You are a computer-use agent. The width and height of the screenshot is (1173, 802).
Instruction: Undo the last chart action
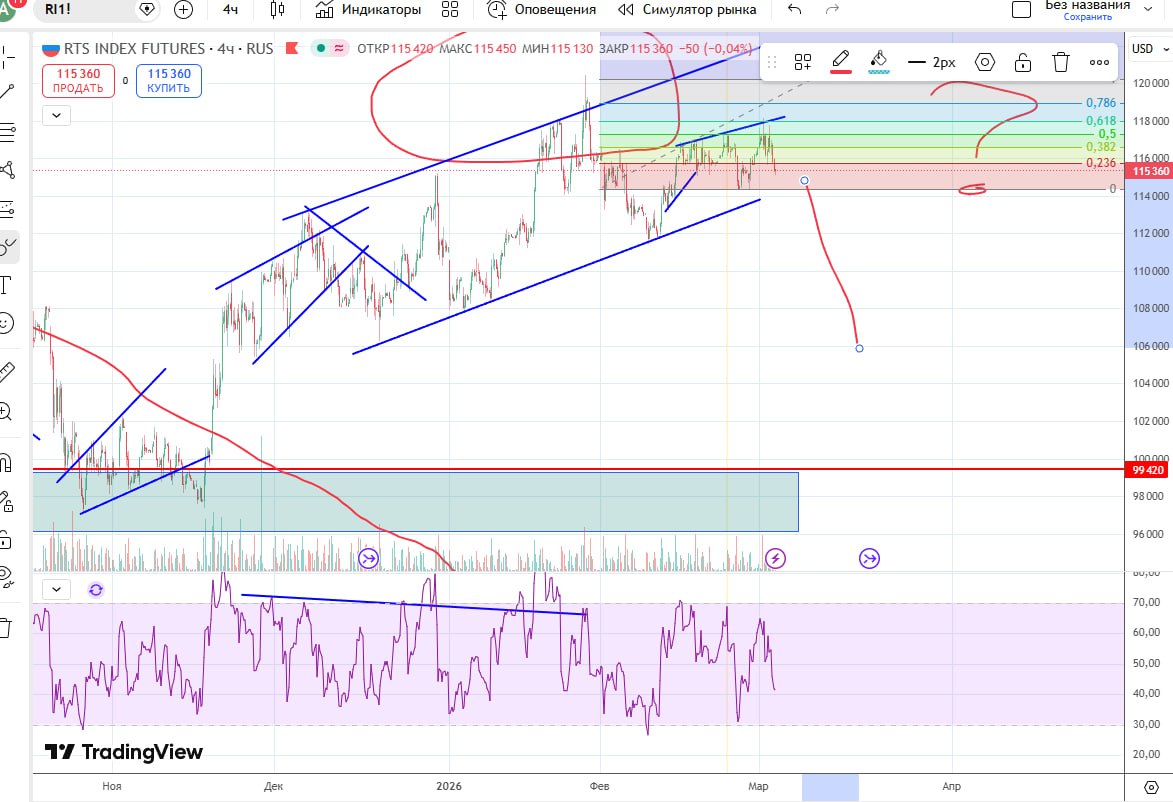pyautogui.click(x=794, y=10)
